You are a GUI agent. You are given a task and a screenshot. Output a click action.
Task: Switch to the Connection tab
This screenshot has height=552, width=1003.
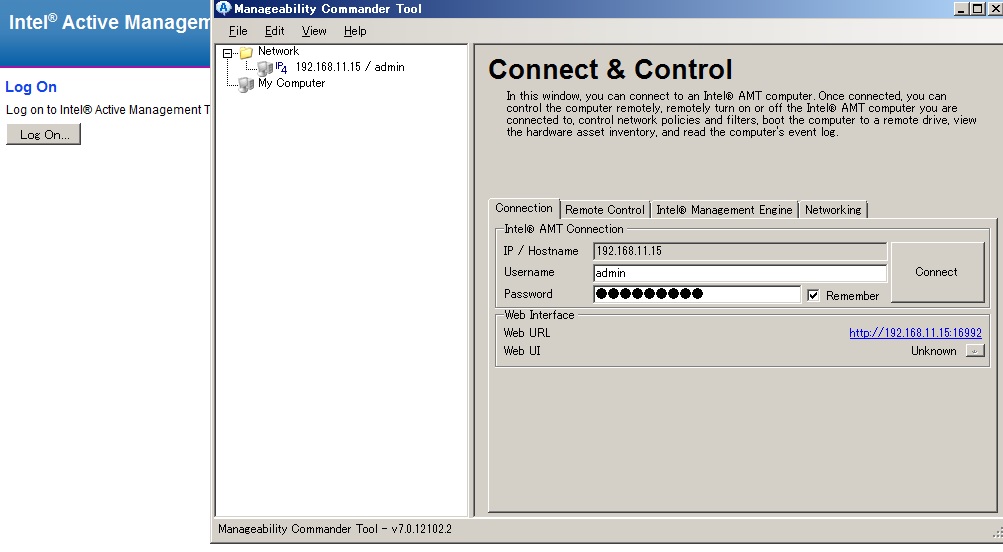click(524, 209)
